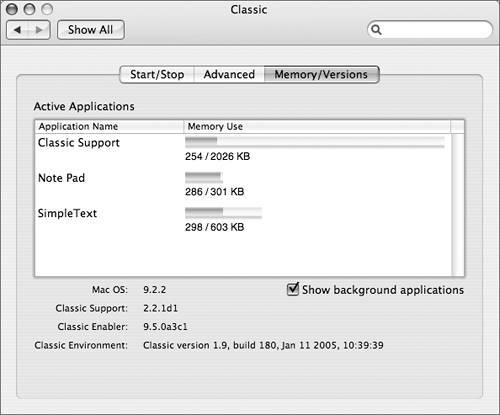Sort by Memory Use column header
Screen dimensions: 500x415
tap(317, 127)
